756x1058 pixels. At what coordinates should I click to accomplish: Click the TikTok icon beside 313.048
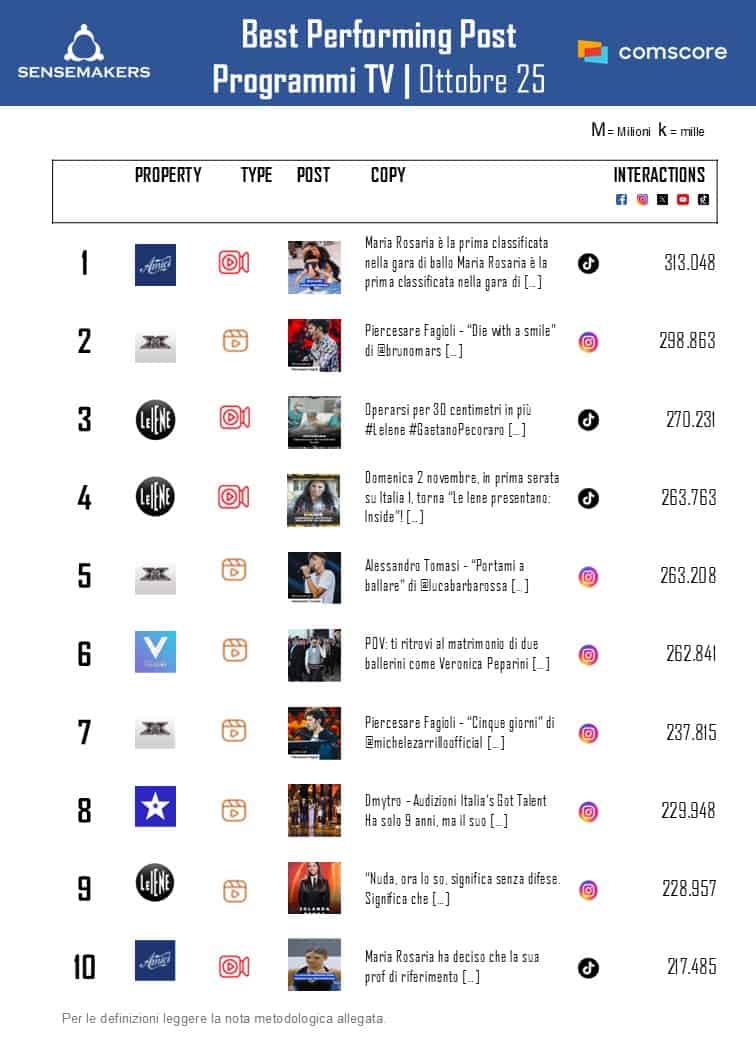point(589,264)
